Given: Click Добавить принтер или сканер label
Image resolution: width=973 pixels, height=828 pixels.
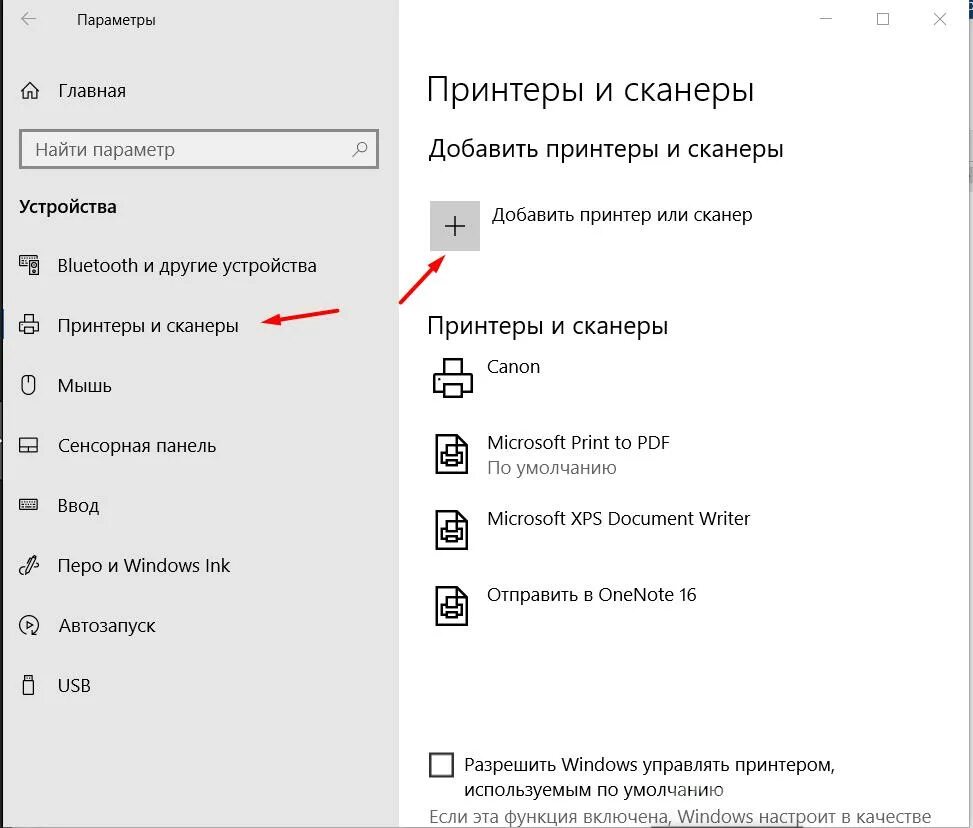Looking at the screenshot, I should coord(622,215).
